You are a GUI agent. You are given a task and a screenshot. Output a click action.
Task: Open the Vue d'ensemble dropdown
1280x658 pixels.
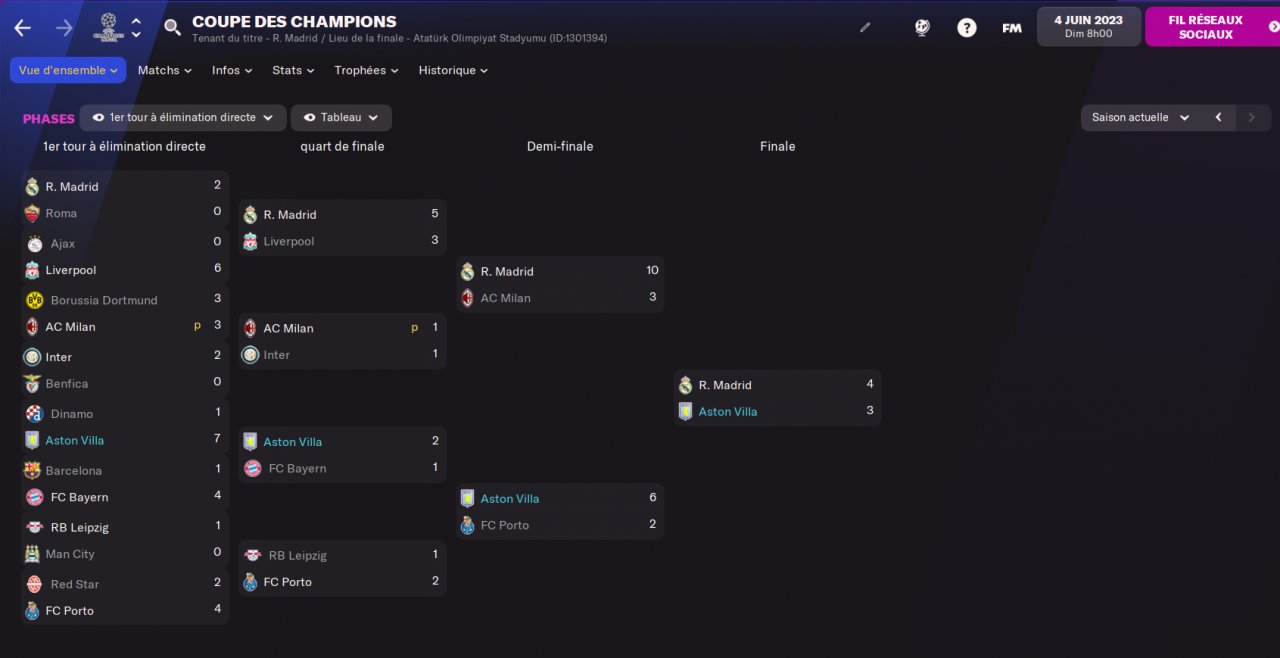68,71
